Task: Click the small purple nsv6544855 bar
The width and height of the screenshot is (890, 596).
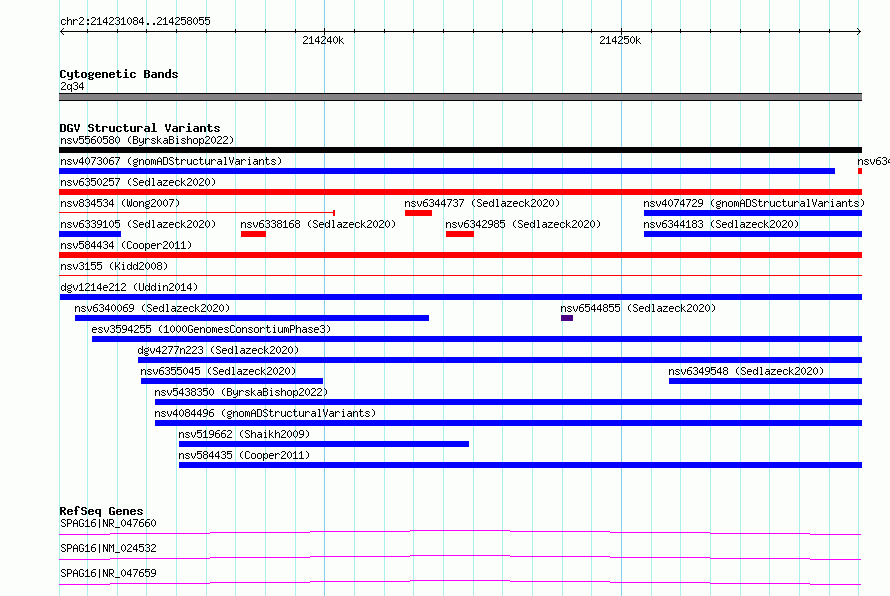Action: 567,318
